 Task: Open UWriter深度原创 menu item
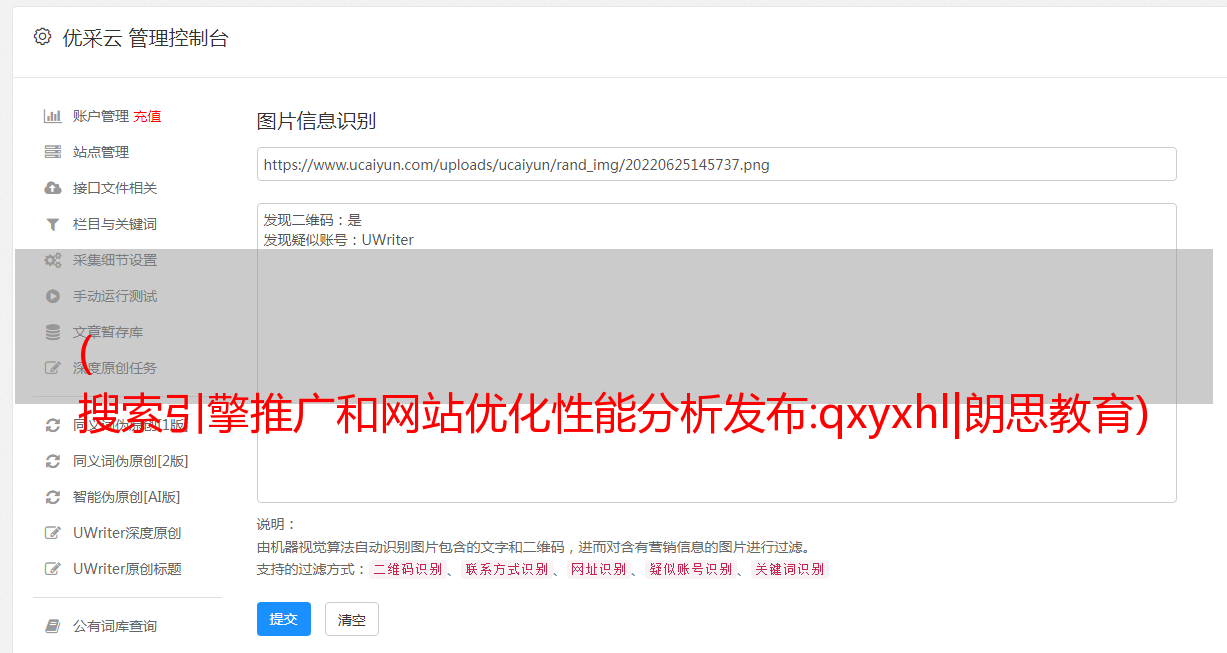click(x=127, y=533)
